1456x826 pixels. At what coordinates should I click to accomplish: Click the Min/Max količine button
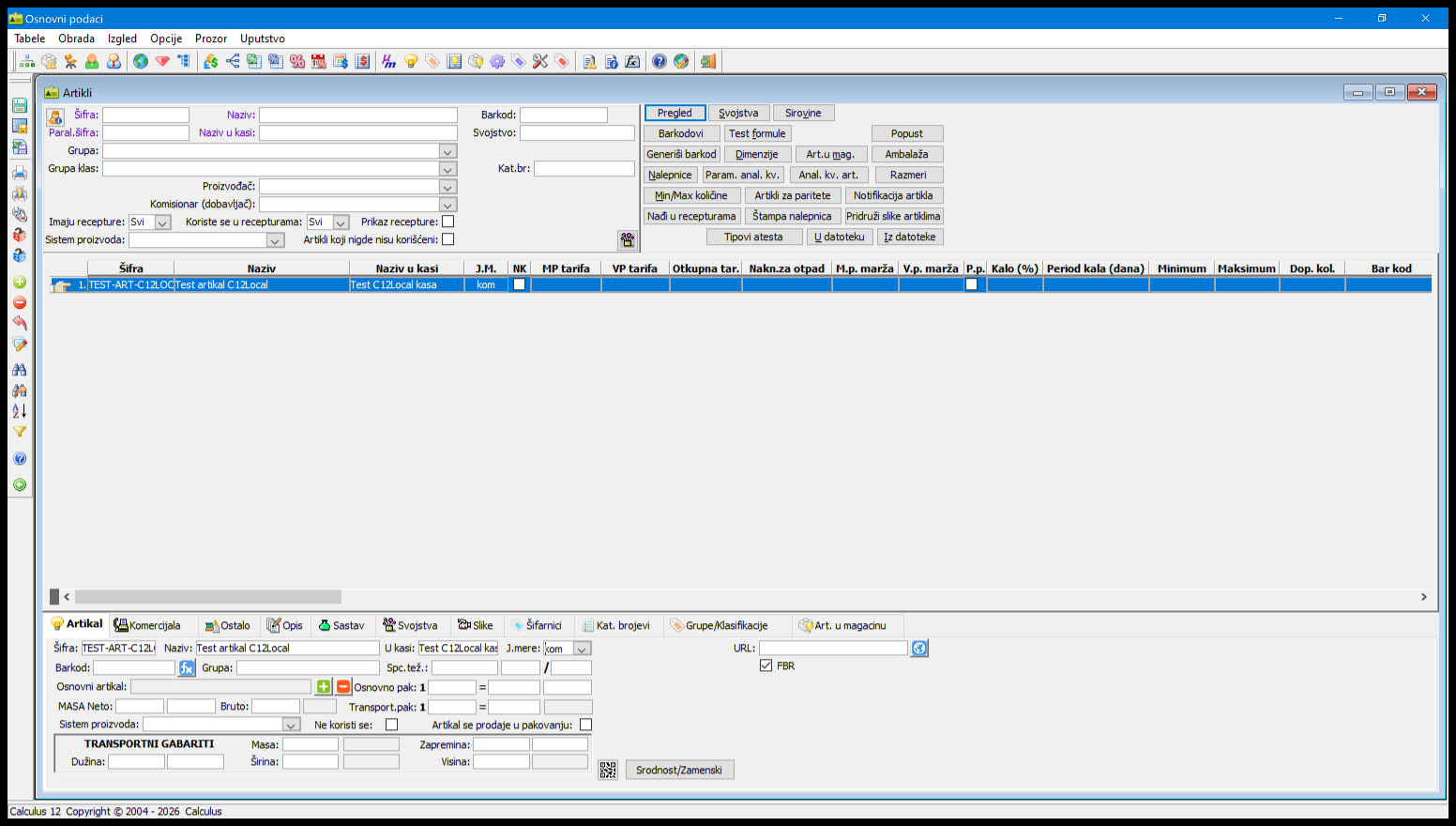[x=691, y=195]
